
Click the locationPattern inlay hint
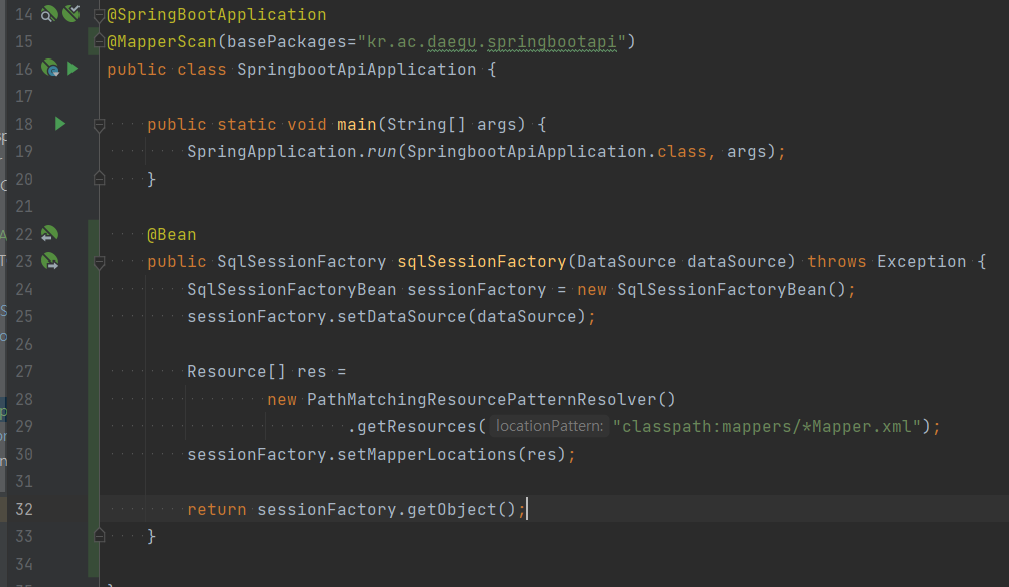click(x=550, y=426)
